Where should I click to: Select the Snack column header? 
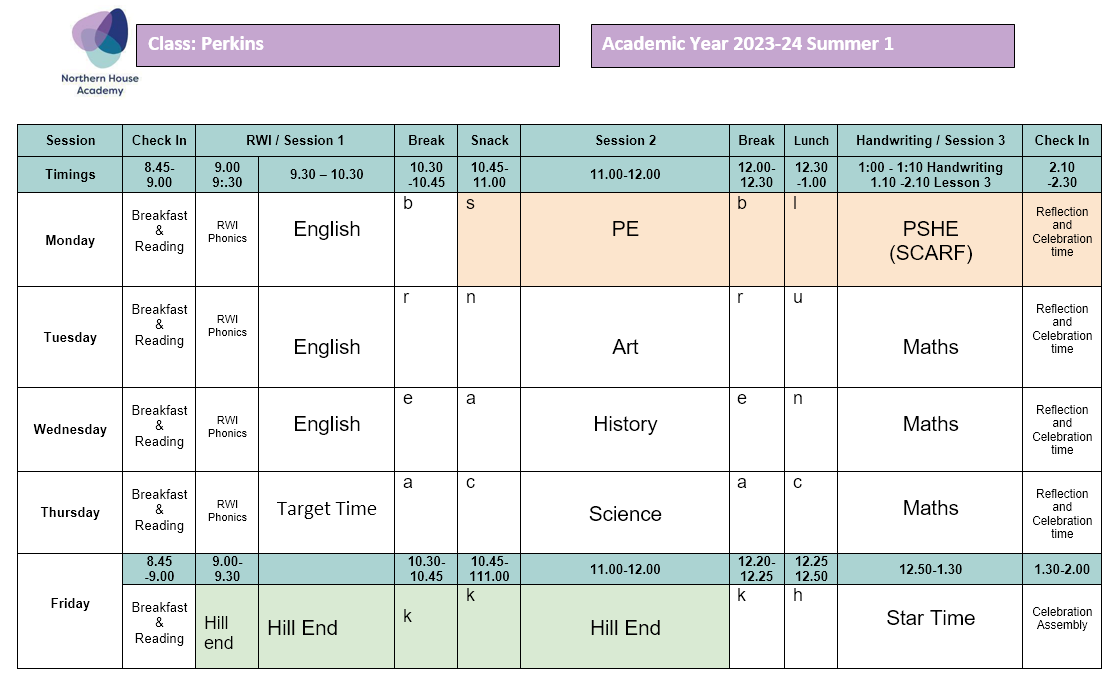(489, 141)
